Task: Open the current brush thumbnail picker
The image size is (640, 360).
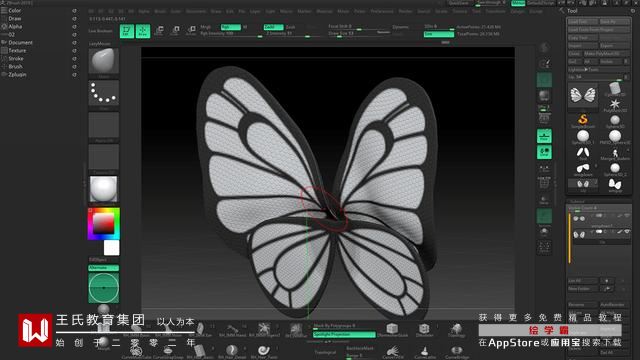Action: 104,61
